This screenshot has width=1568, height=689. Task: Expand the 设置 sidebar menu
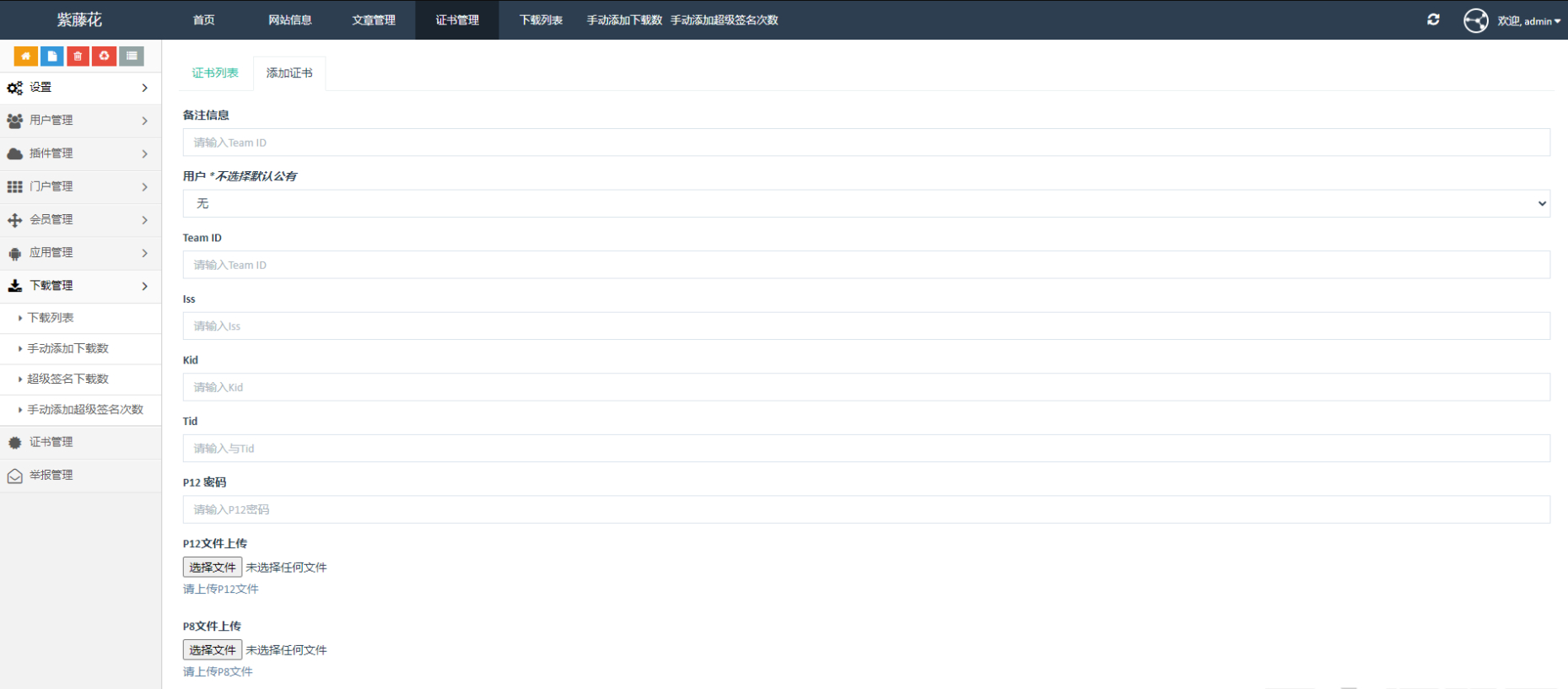coord(80,88)
